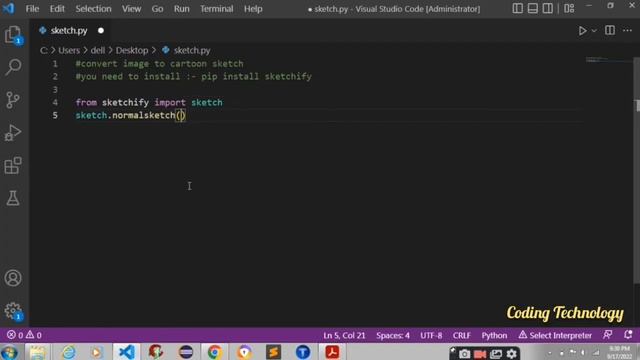Screen dimensions: 640x360
Task: Run the Python file with play button
Action: click(582, 31)
